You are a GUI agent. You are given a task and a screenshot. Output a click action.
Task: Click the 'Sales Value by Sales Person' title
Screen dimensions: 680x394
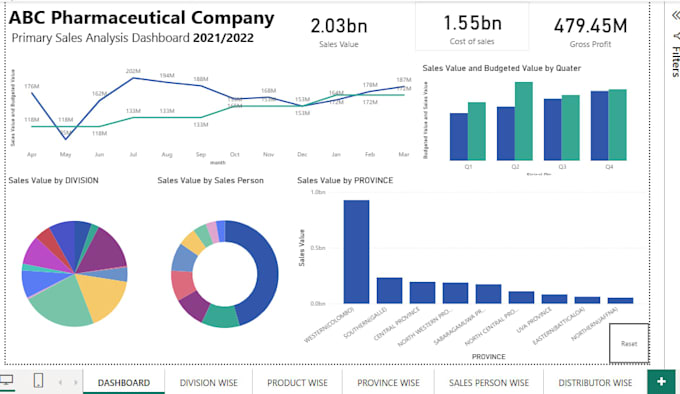coord(210,180)
